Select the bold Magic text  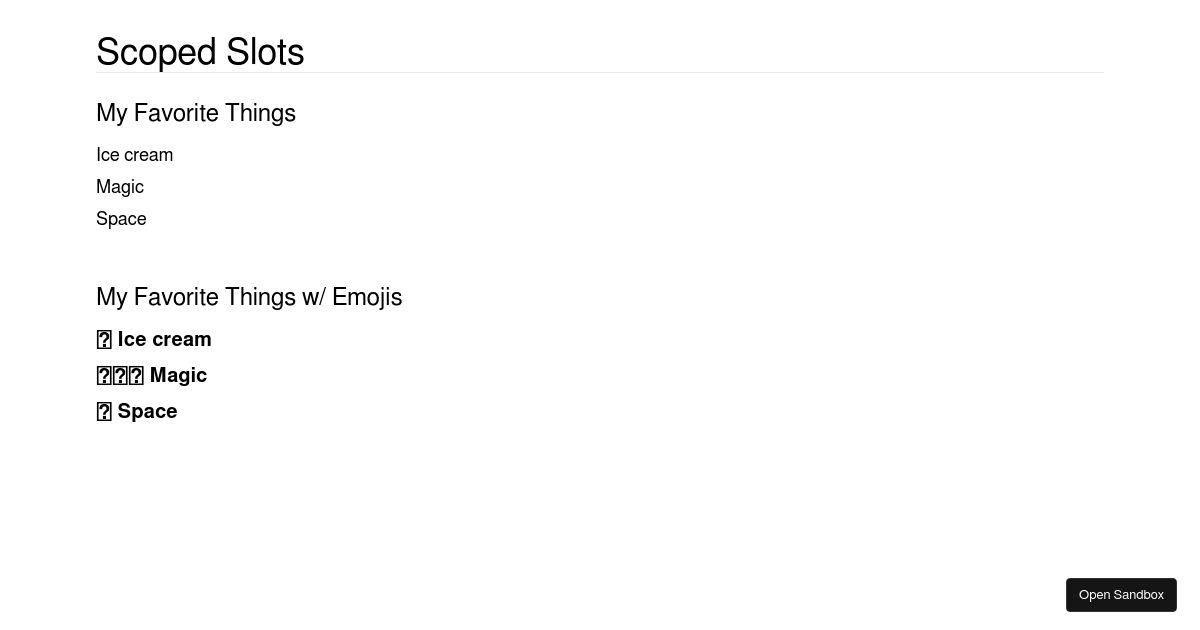[178, 376]
